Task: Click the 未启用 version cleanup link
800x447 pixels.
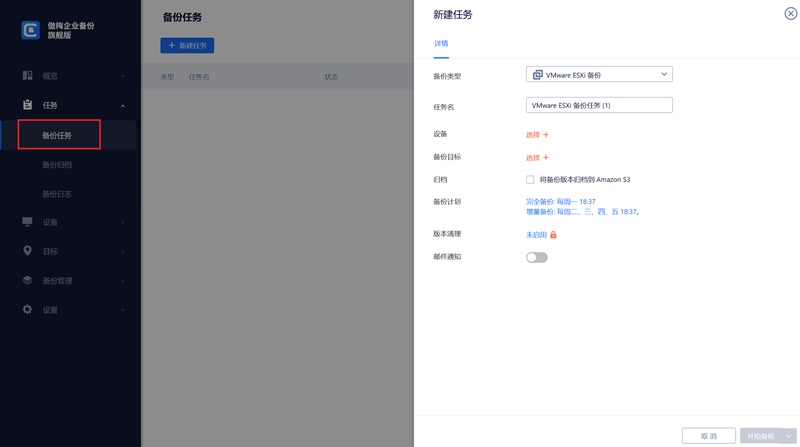Action: (536, 235)
